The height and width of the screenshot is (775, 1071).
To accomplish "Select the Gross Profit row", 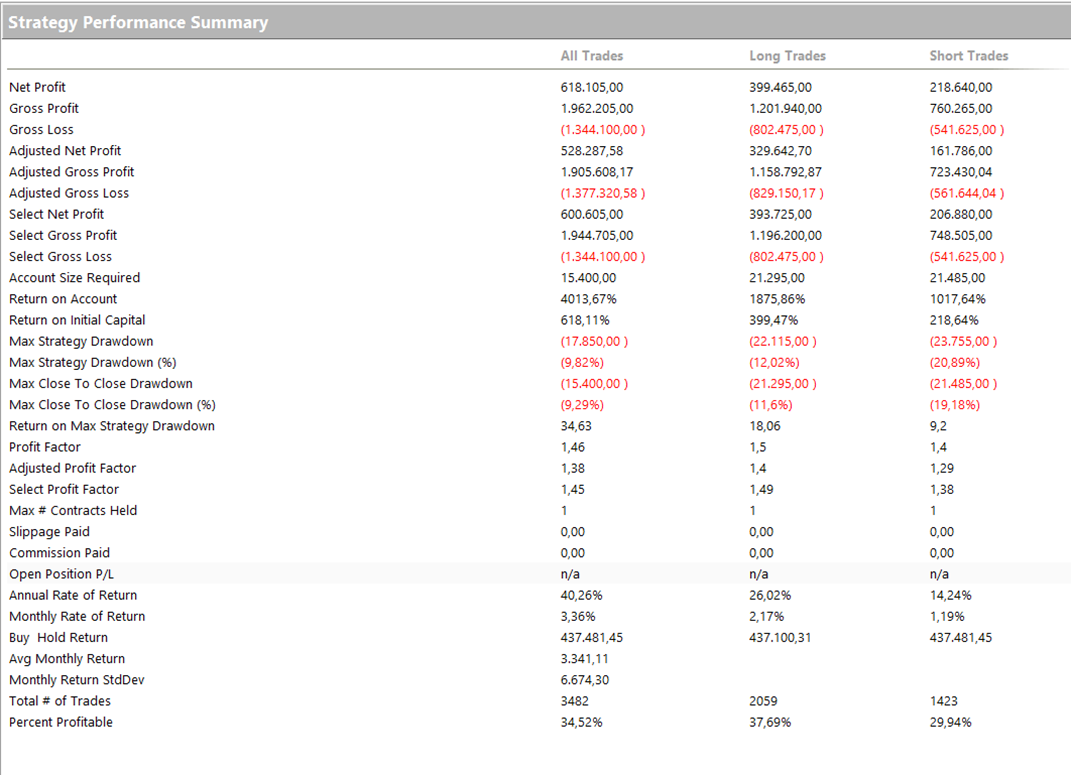I will 43,108.
